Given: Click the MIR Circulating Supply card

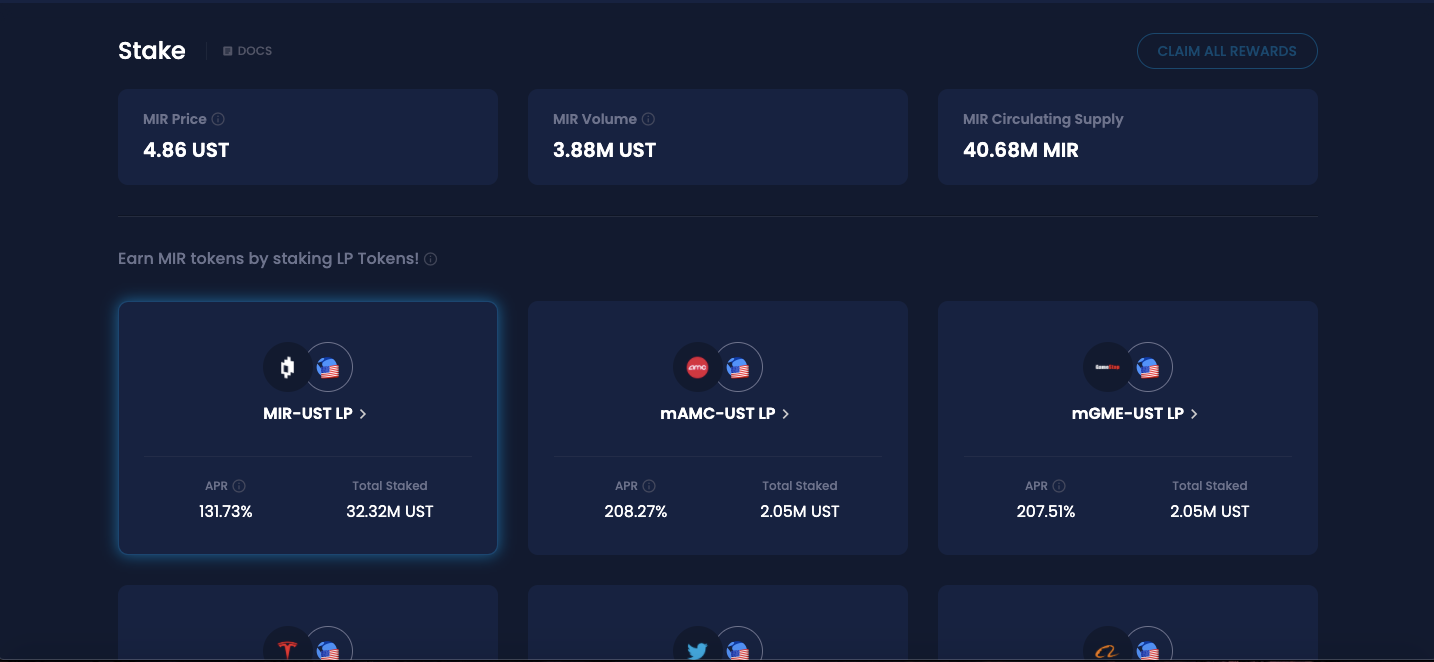Looking at the screenshot, I should (1127, 137).
